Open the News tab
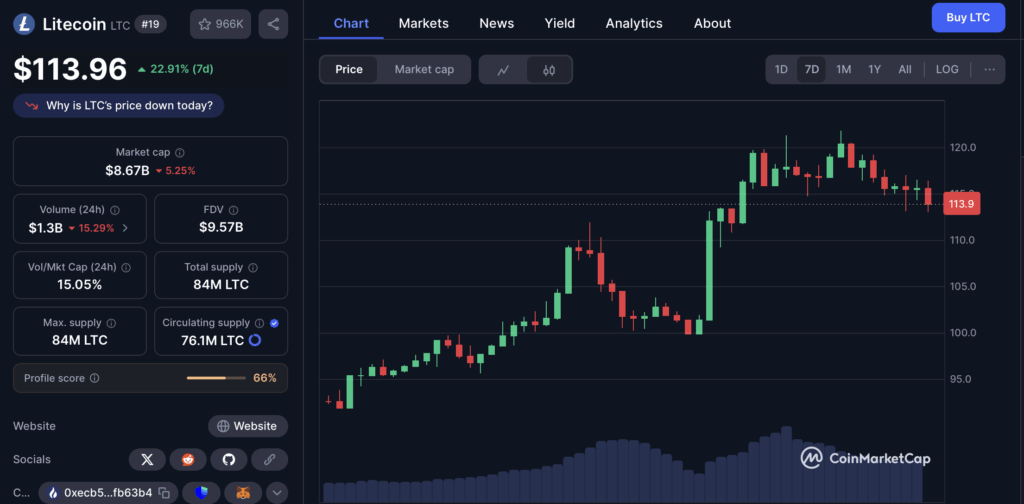The image size is (1024, 504). tap(496, 24)
